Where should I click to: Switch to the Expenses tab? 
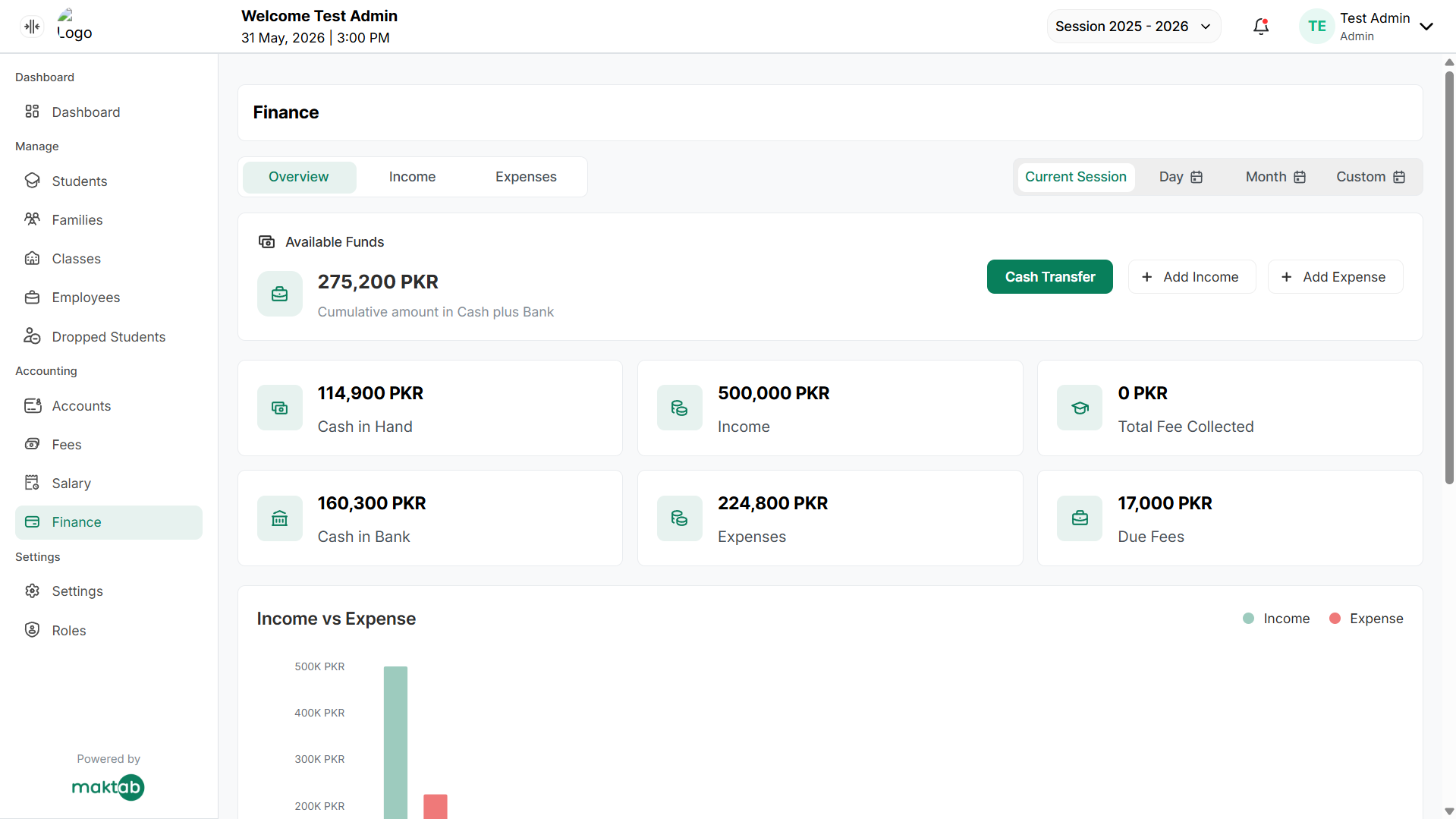click(x=526, y=177)
